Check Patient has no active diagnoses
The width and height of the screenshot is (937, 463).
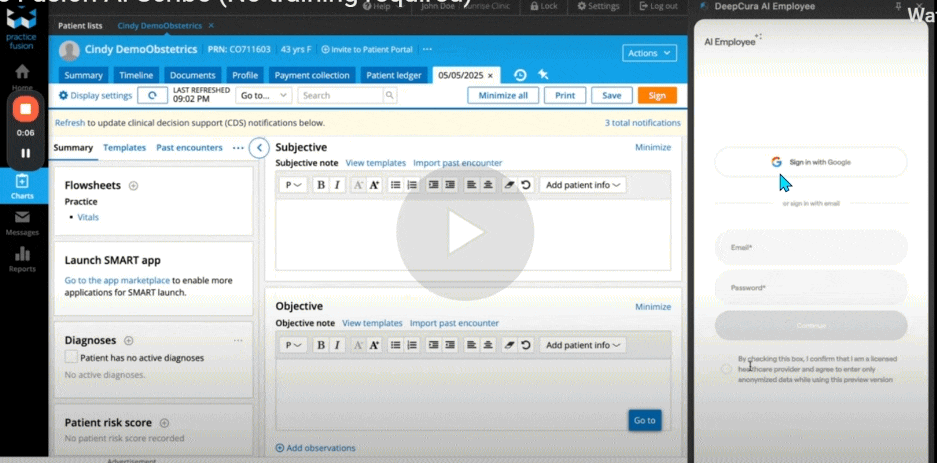click(71, 358)
